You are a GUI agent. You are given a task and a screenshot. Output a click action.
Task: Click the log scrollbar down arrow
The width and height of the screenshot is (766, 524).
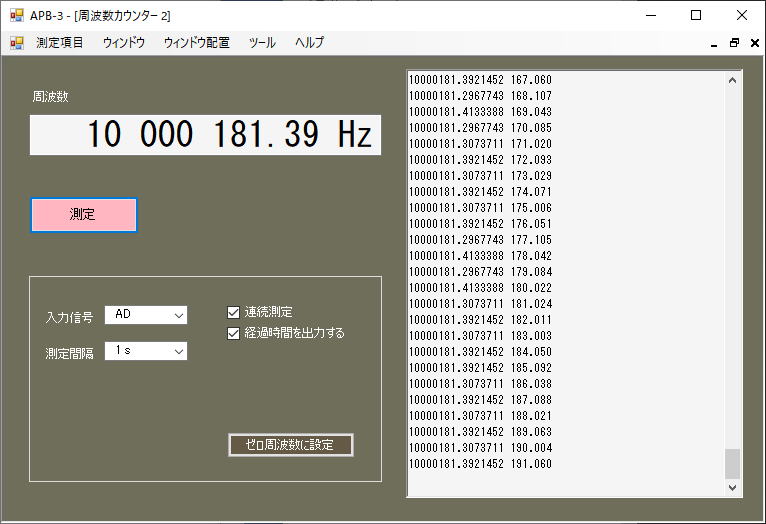pyautogui.click(x=732, y=487)
